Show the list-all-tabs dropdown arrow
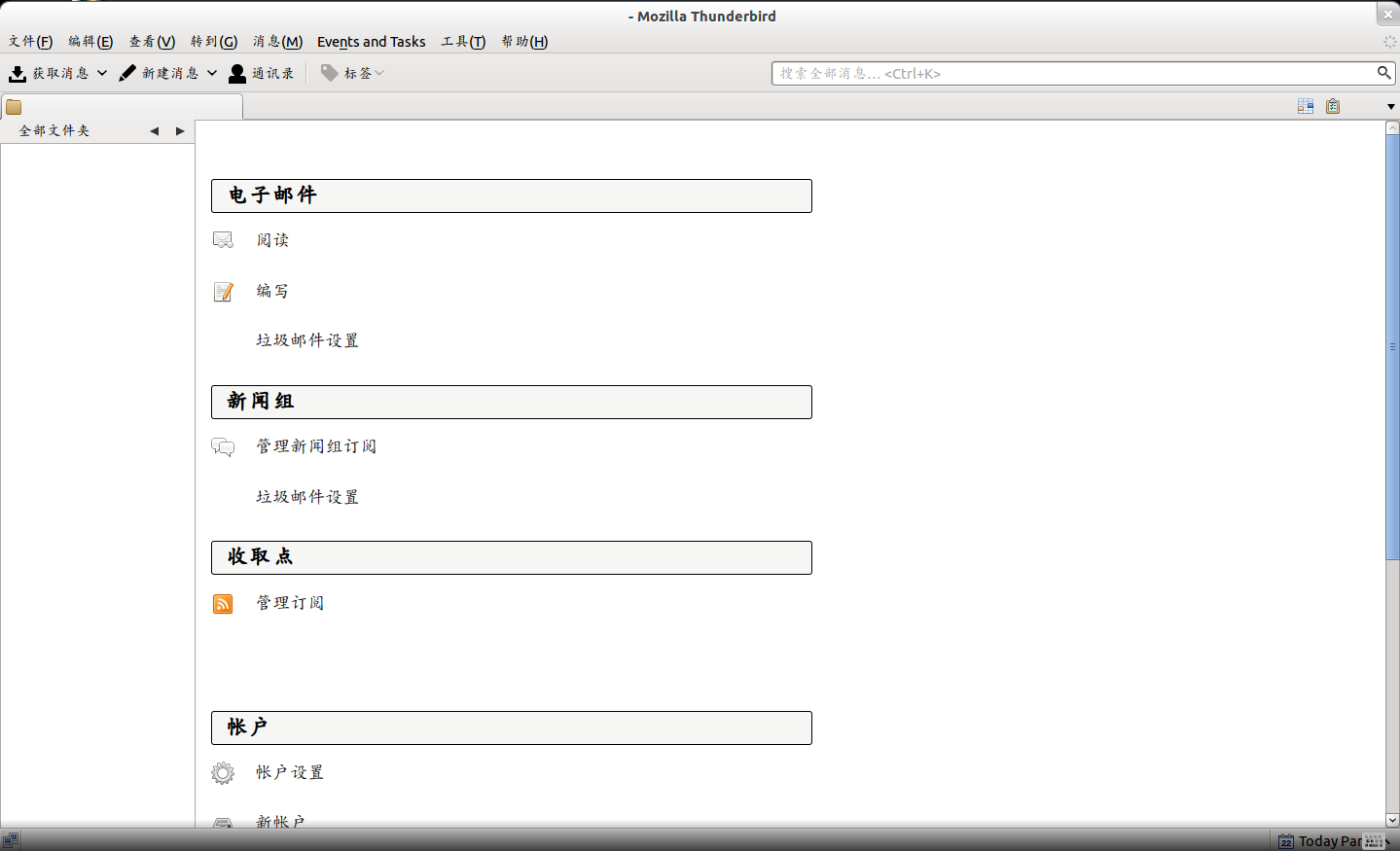The height and width of the screenshot is (851, 1400). [1390, 107]
